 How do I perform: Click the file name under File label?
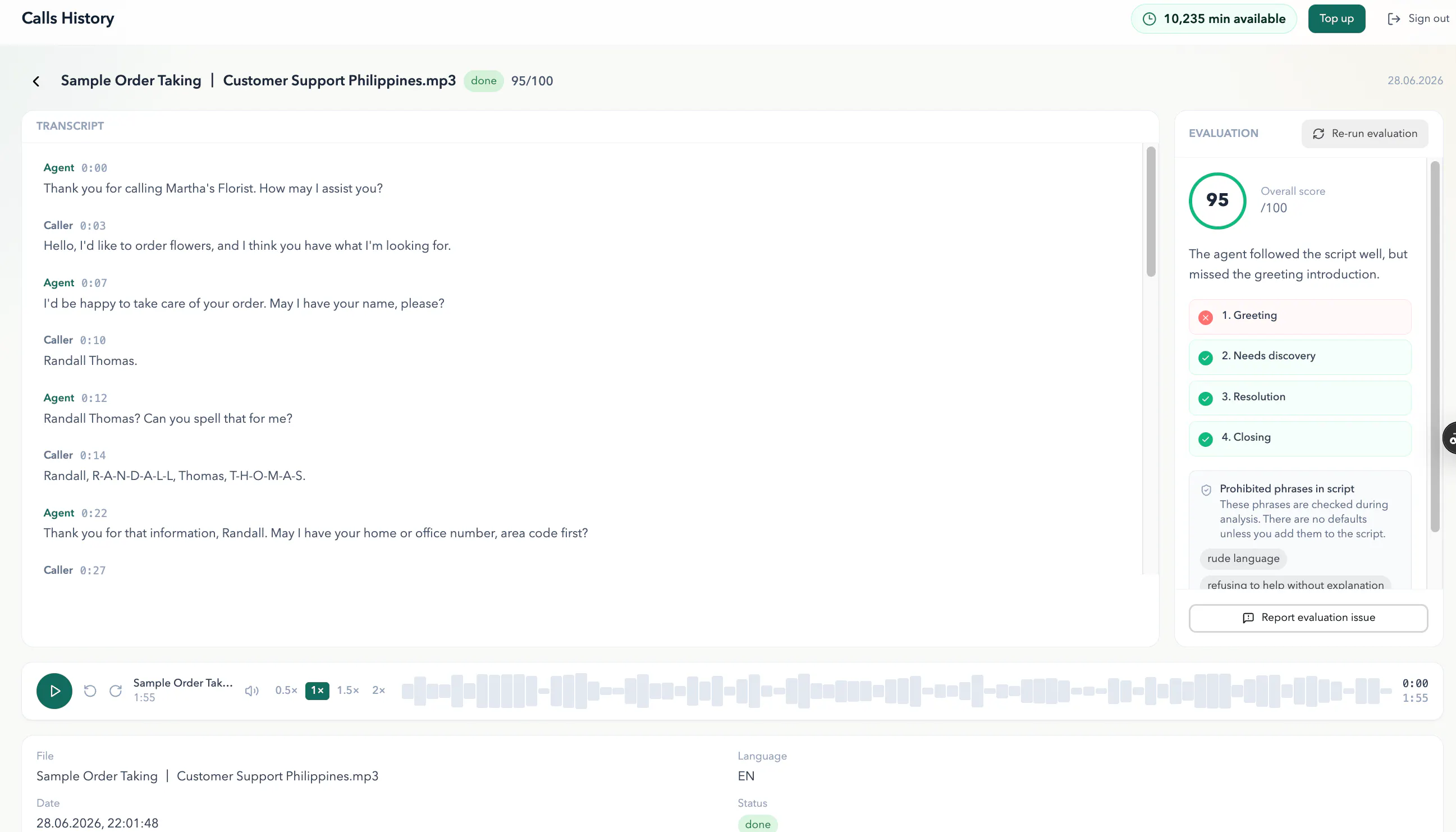point(207,776)
